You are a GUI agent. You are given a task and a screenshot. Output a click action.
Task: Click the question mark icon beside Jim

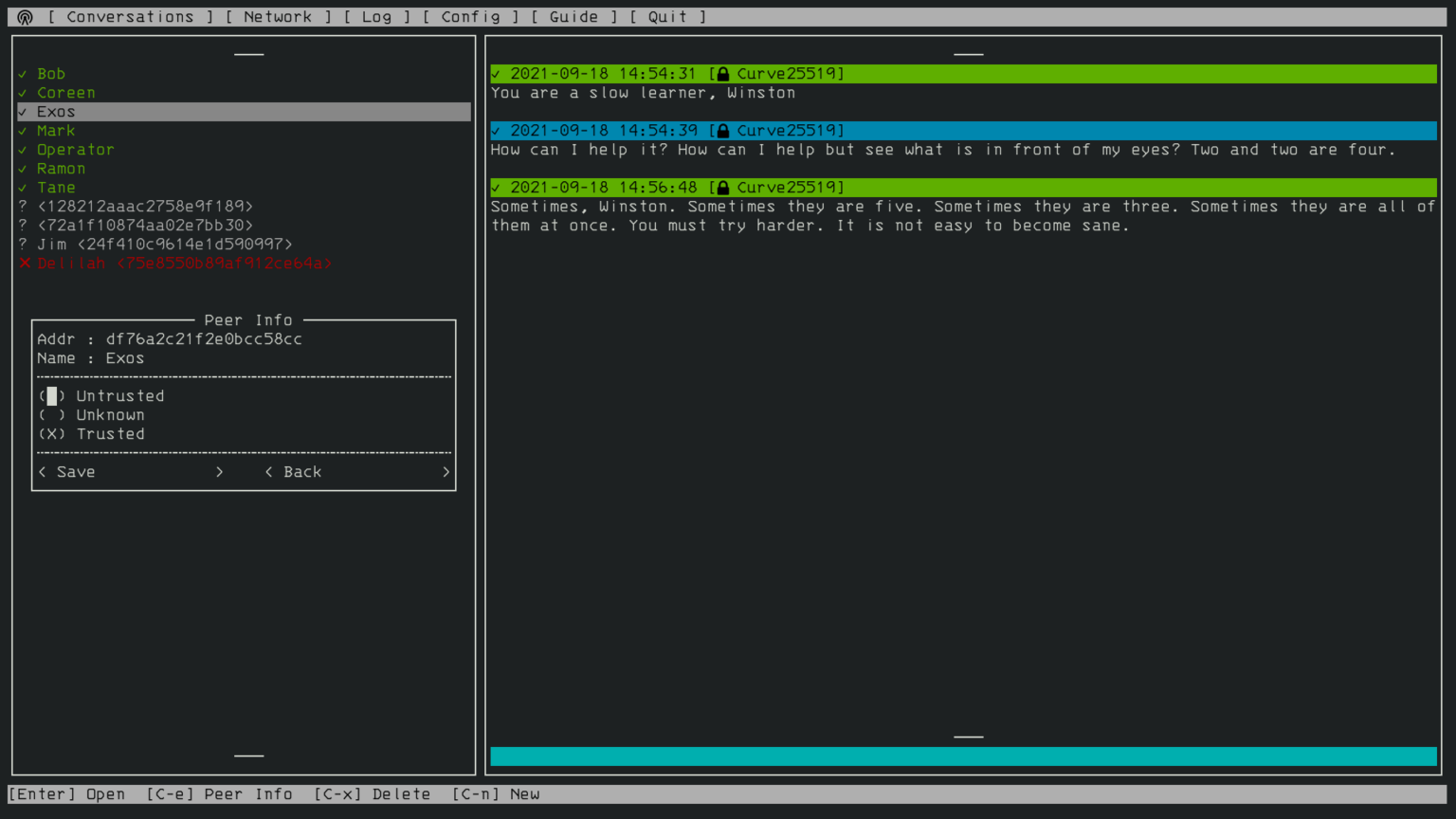[x=22, y=244]
